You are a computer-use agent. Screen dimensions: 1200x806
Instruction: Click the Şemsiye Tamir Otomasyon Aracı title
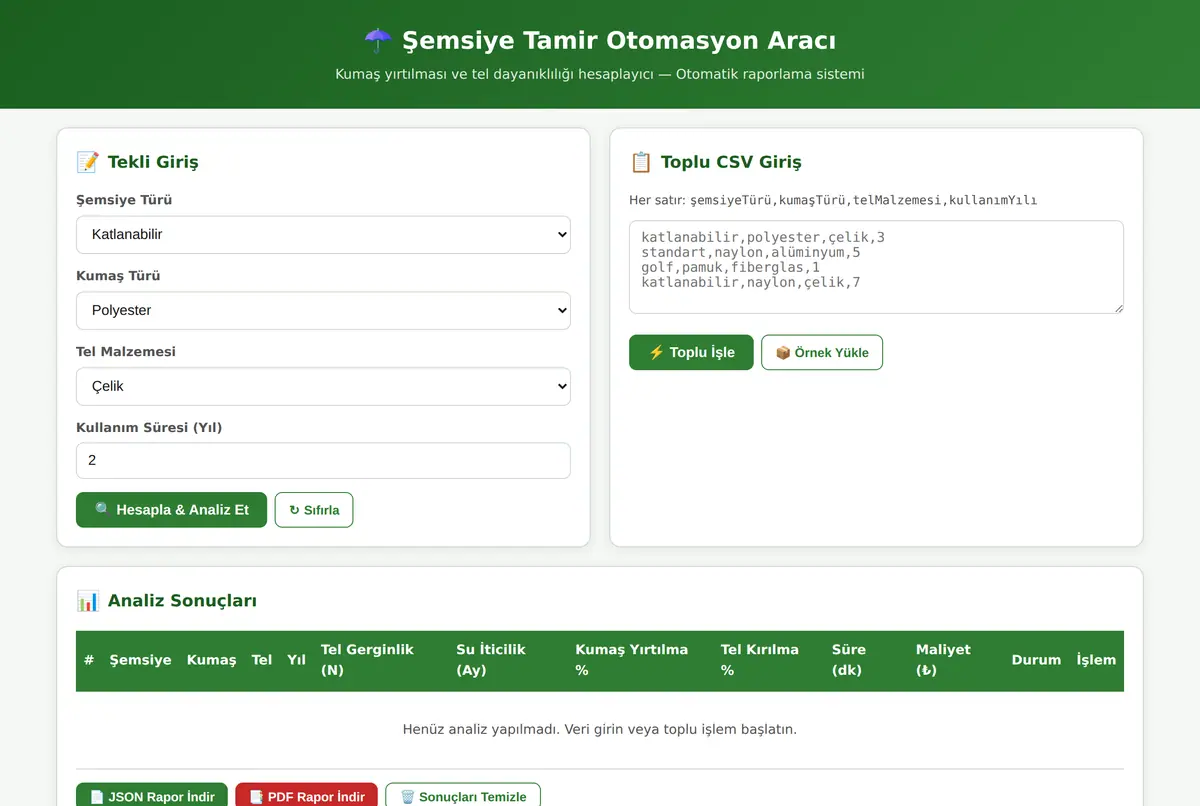619,41
